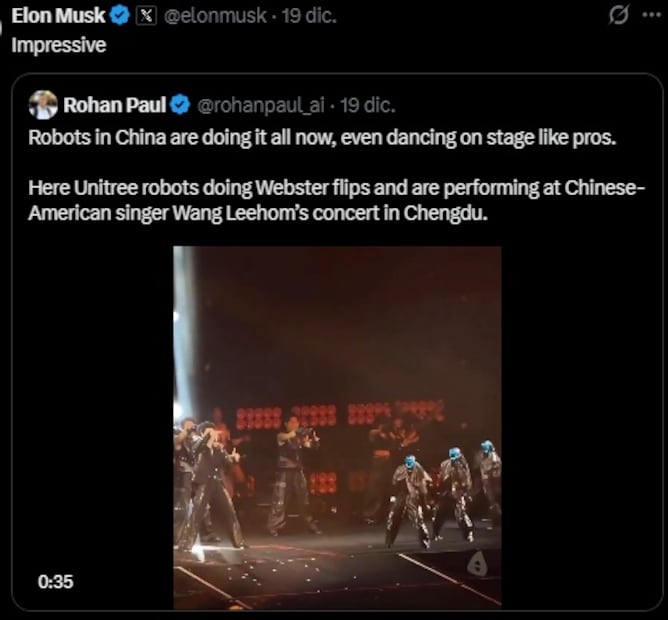Click Rohan Paul's blue verified badge
The width and height of the screenshot is (668, 620).
click(x=180, y=104)
